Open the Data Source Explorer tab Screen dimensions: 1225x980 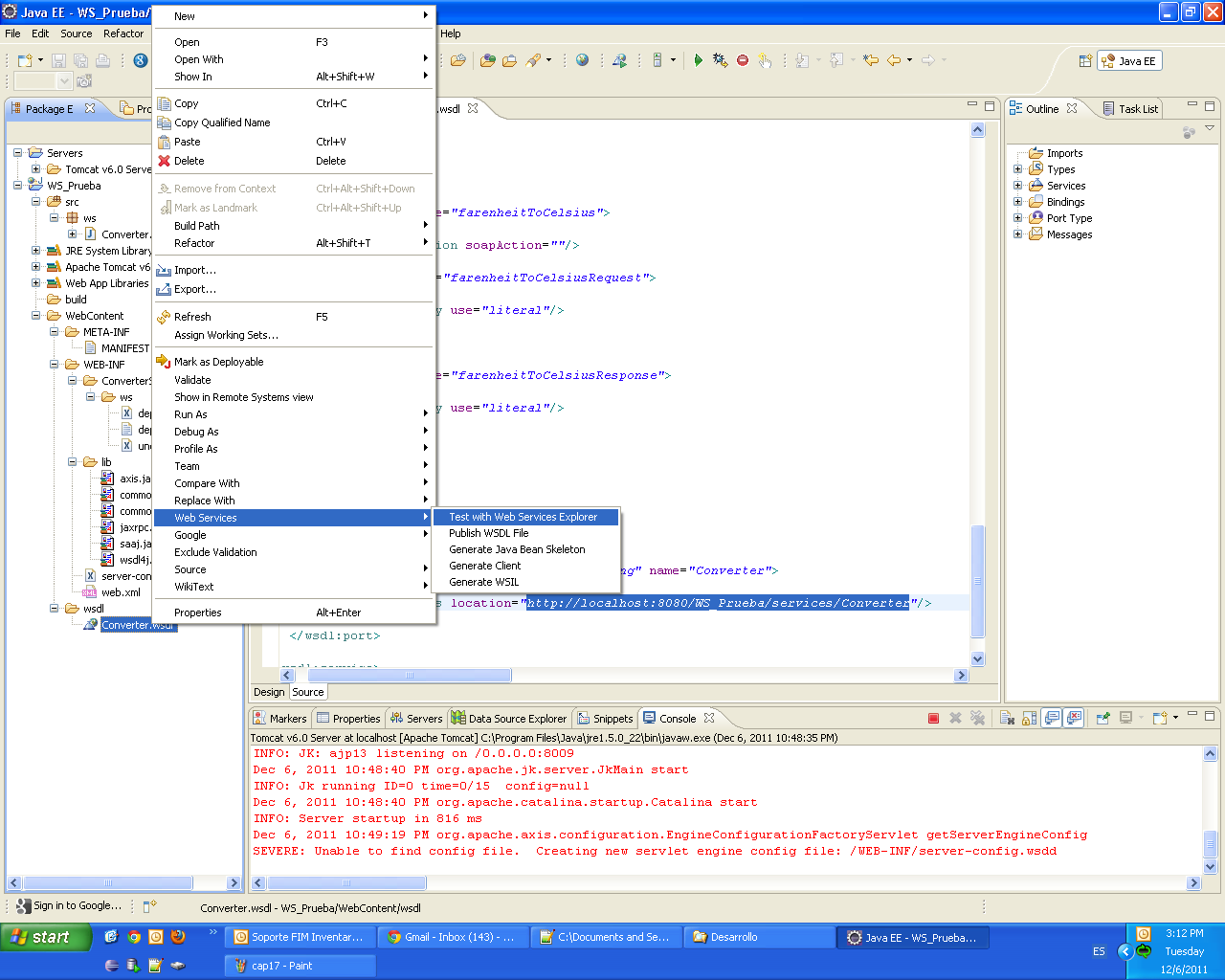coord(509,719)
